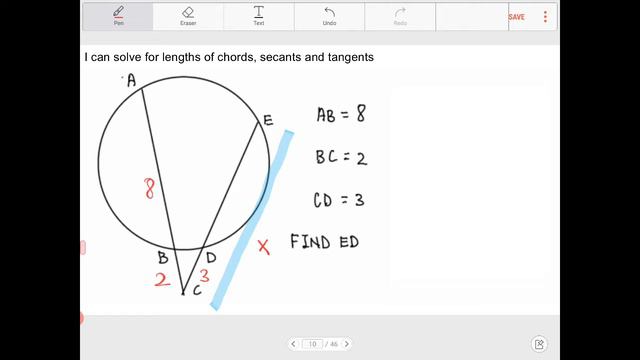640x360 pixels.
Task: Click the page number field showing 10
Action: click(x=312, y=344)
